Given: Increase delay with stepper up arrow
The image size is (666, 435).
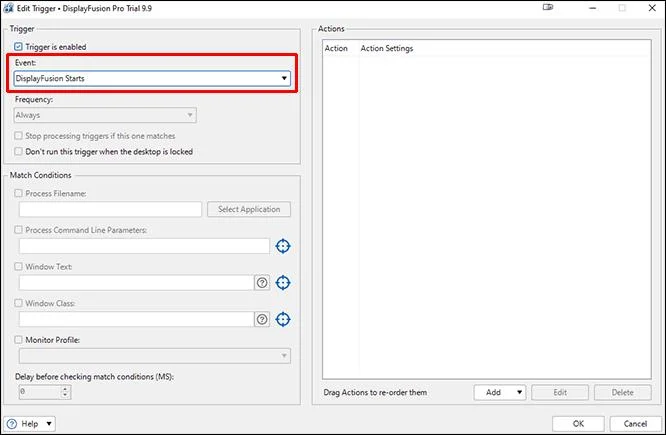Looking at the screenshot, I should click(x=65, y=389).
